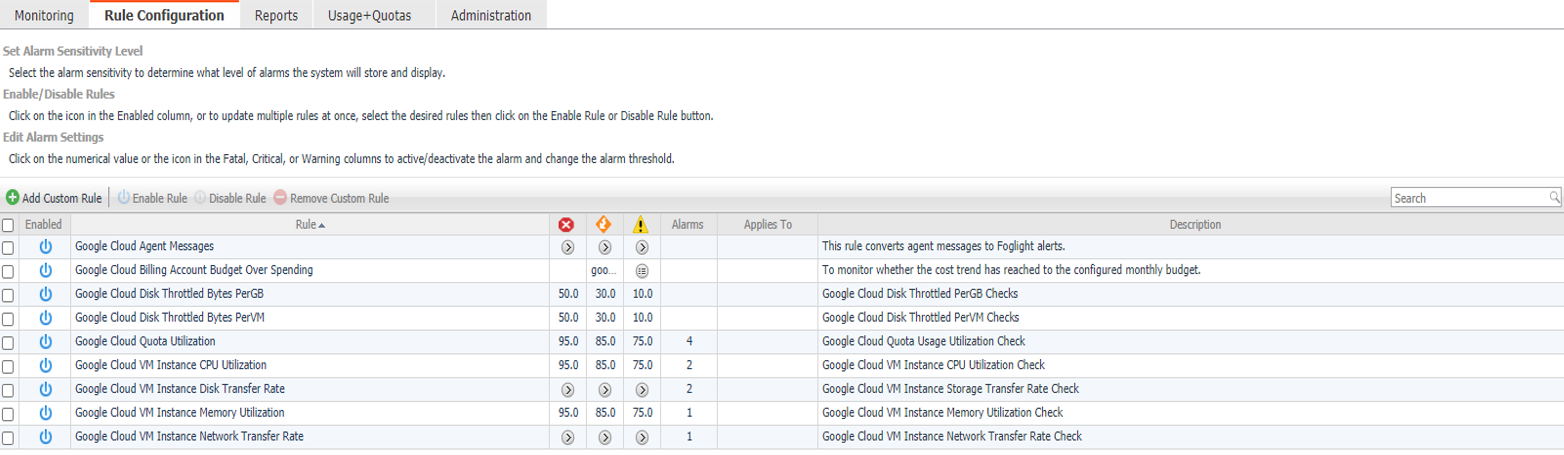Viewport: 1564px width, 455px height.
Task: Edit the 75.0 Warning threshold for Memory Utilization
Action: [x=642, y=413]
